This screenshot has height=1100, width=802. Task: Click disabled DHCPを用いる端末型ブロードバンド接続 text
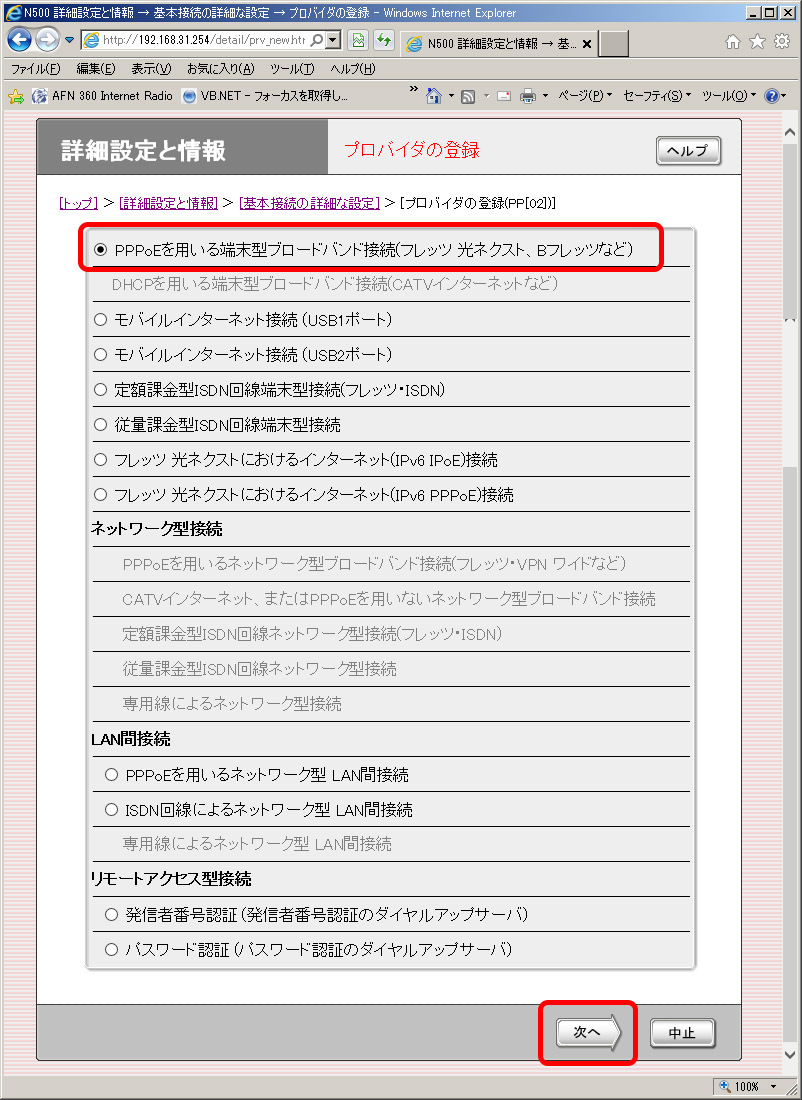[335, 284]
